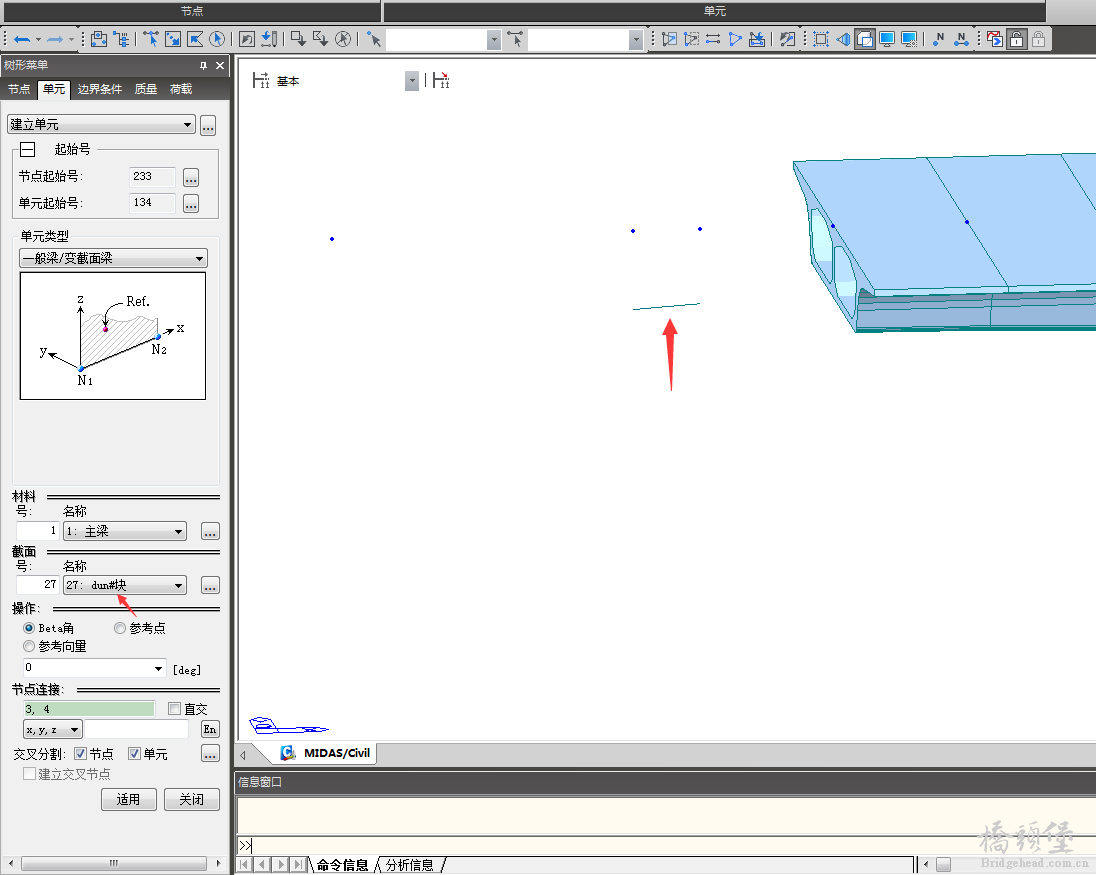Click the MIDAS/Civil view tab

tap(325, 753)
